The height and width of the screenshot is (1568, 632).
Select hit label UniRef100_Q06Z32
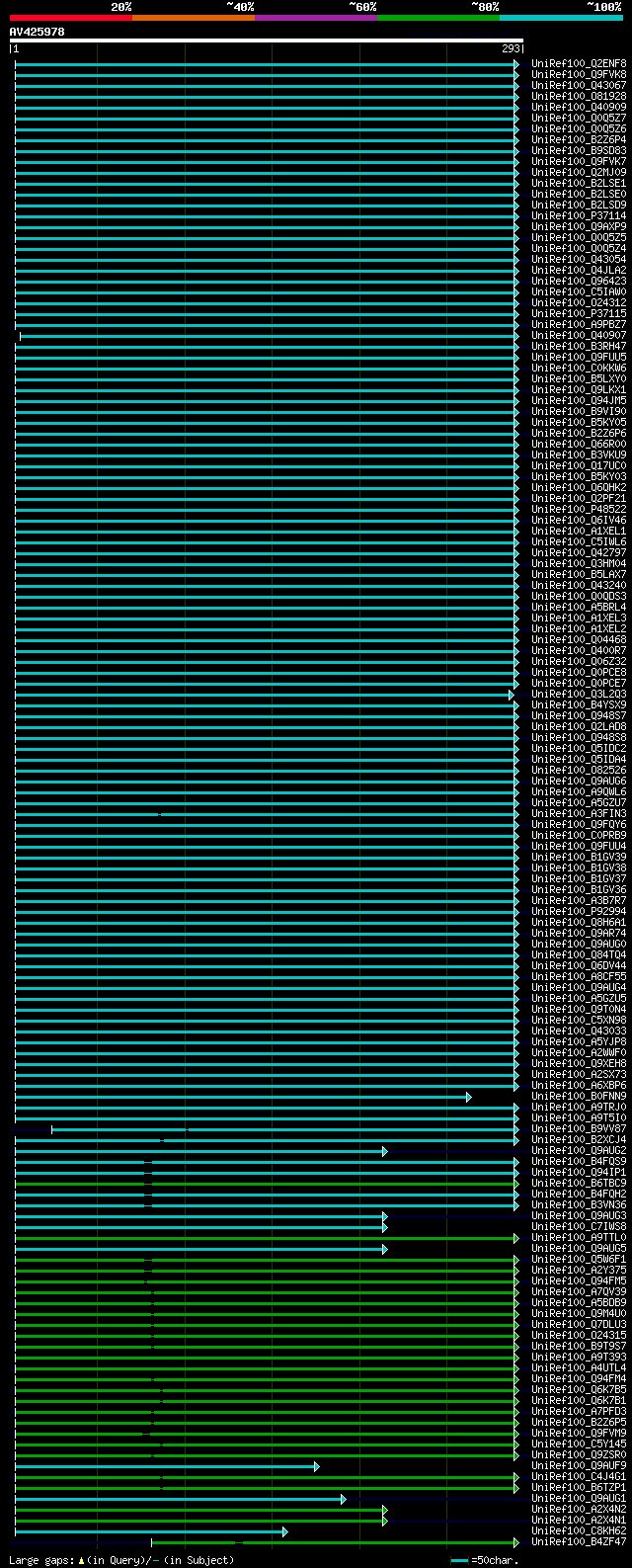point(579,662)
